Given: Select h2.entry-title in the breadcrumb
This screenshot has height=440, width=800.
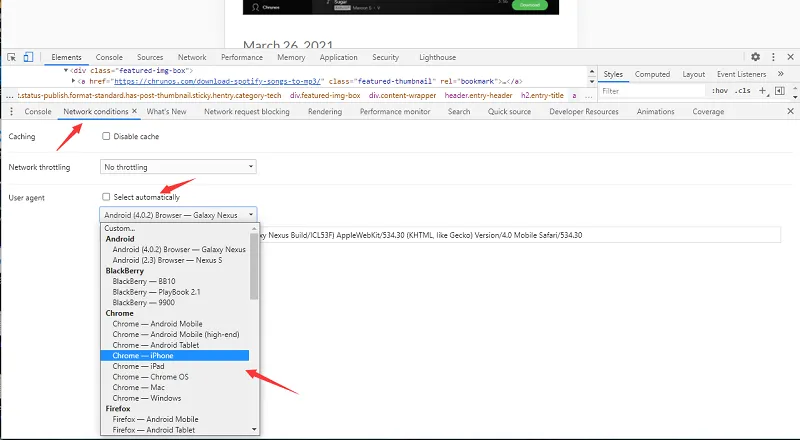Looking at the screenshot, I should (x=542, y=95).
